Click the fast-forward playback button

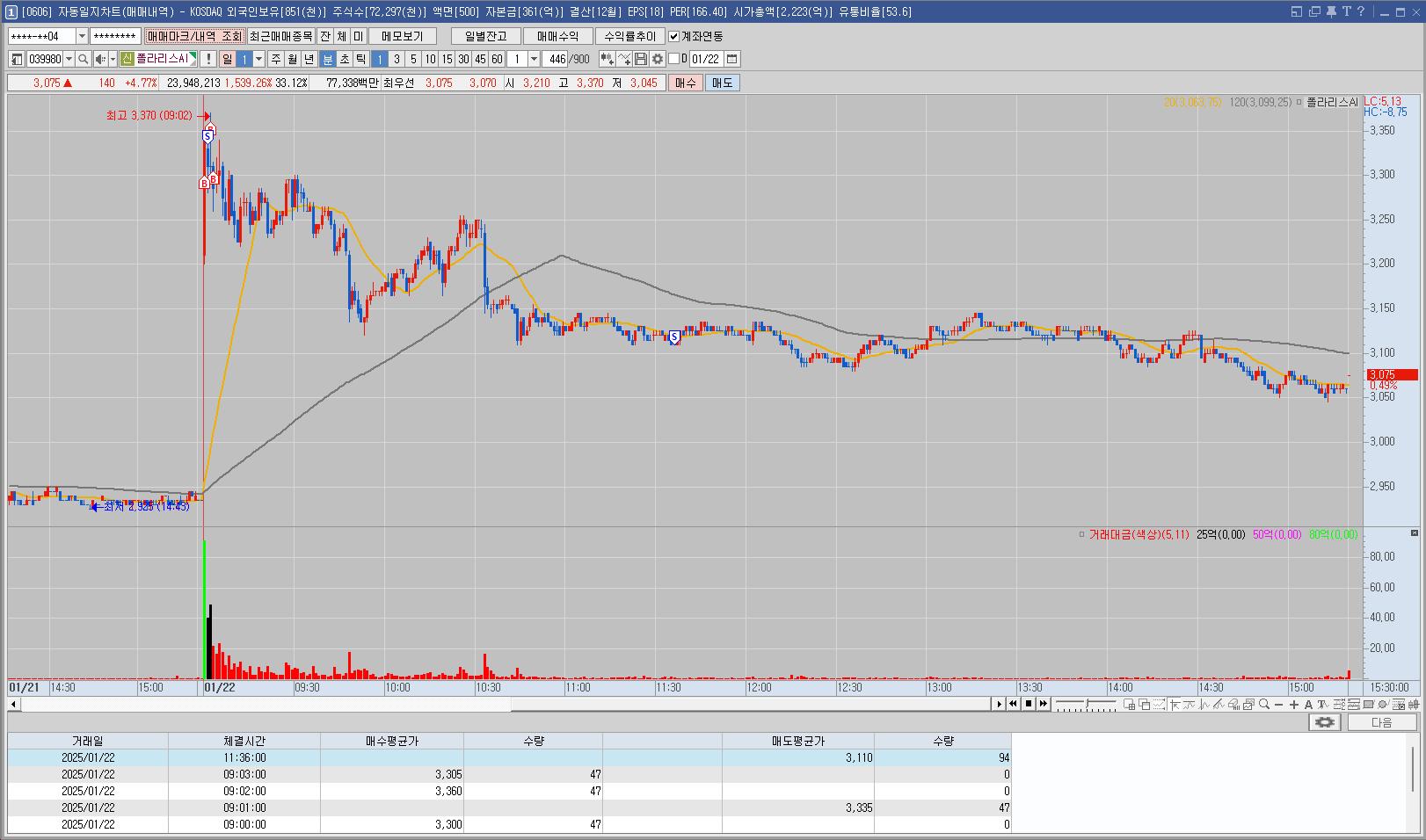(1044, 704)
